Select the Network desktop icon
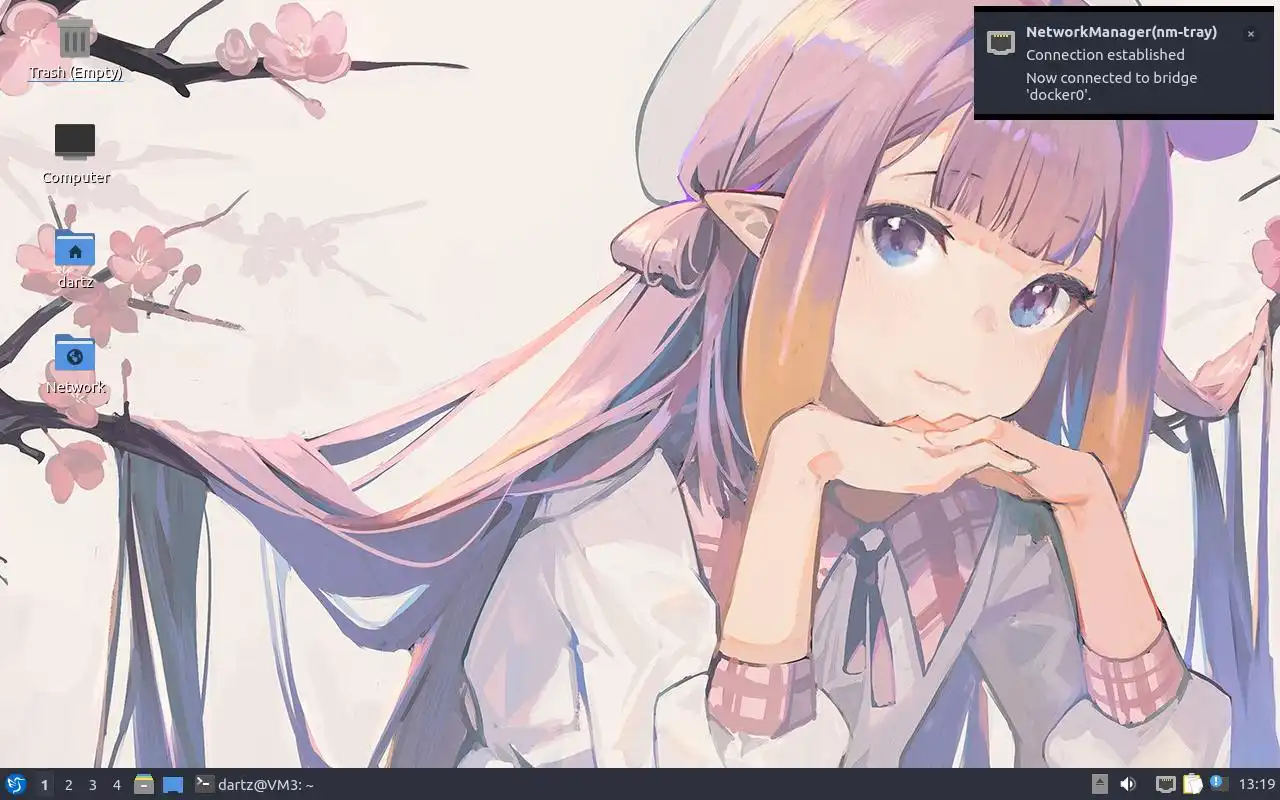The image size is (1280, 800). tap(75, 363)
